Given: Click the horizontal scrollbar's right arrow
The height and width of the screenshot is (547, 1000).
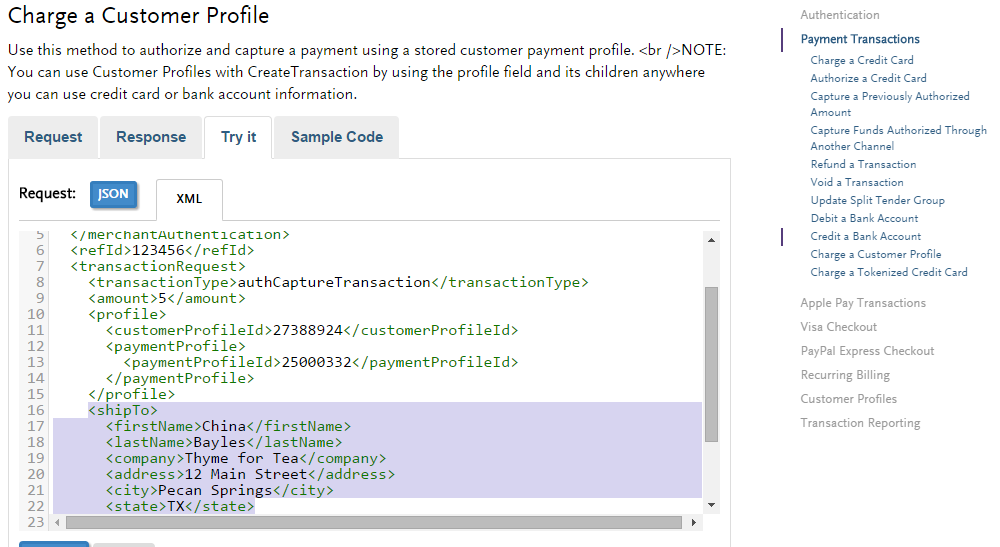Looking at the screenshot, I should tap(694, 523).
